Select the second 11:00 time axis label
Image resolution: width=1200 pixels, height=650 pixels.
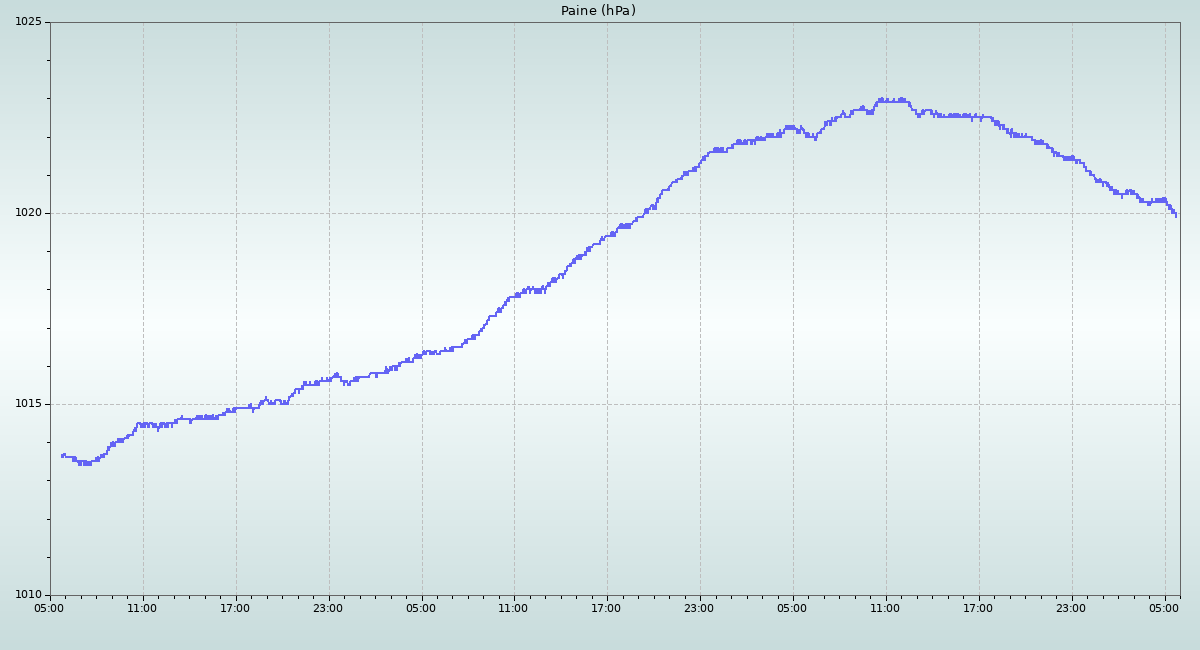coord(514,608)
